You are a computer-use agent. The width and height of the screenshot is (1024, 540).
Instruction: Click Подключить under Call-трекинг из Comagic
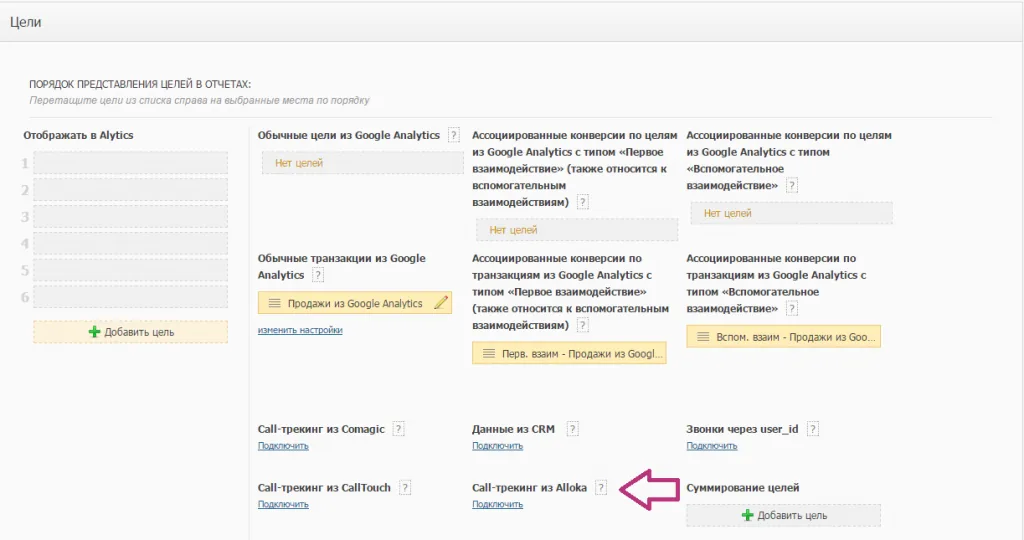click(283, 446)
